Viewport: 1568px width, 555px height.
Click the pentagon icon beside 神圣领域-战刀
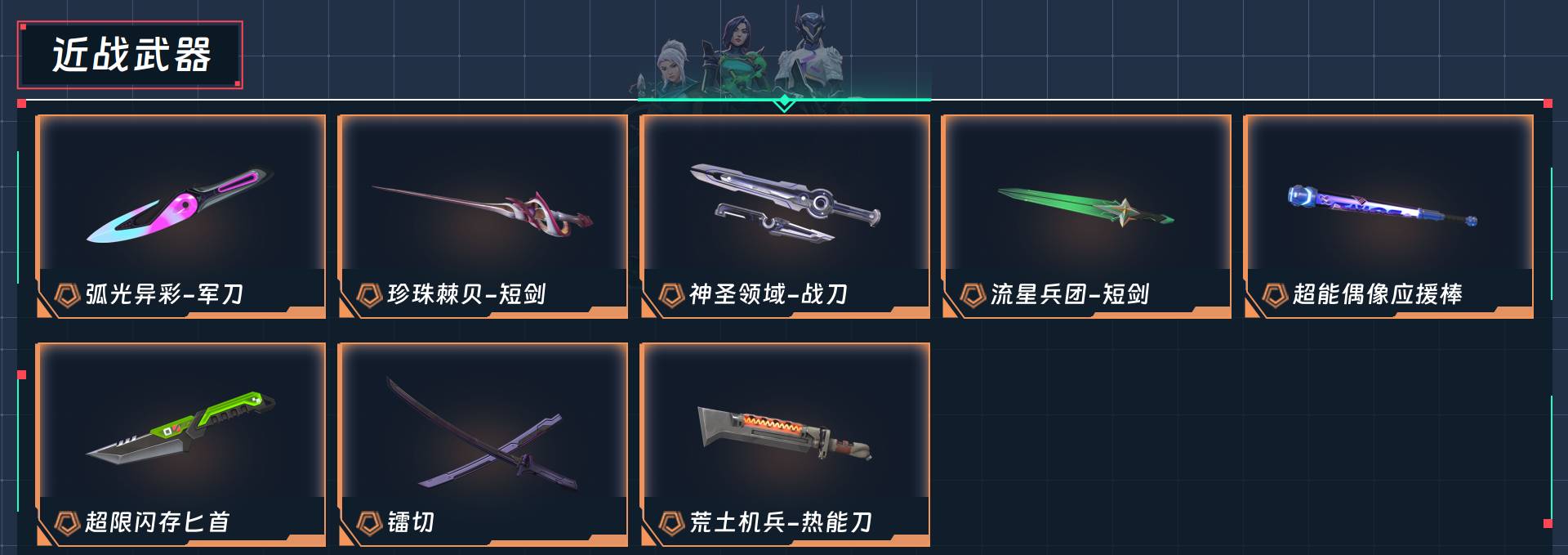(x=671, y=294)
